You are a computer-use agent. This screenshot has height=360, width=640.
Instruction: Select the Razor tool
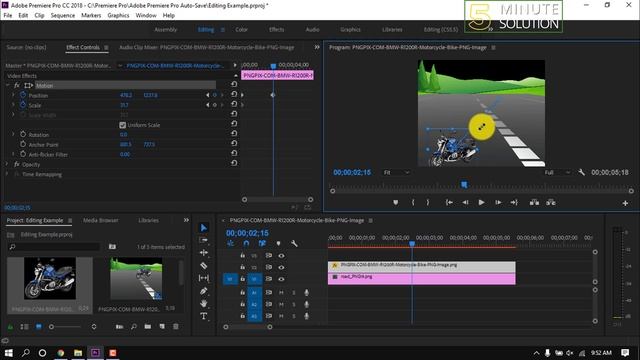pyautogui.click(x=204, y=265)
